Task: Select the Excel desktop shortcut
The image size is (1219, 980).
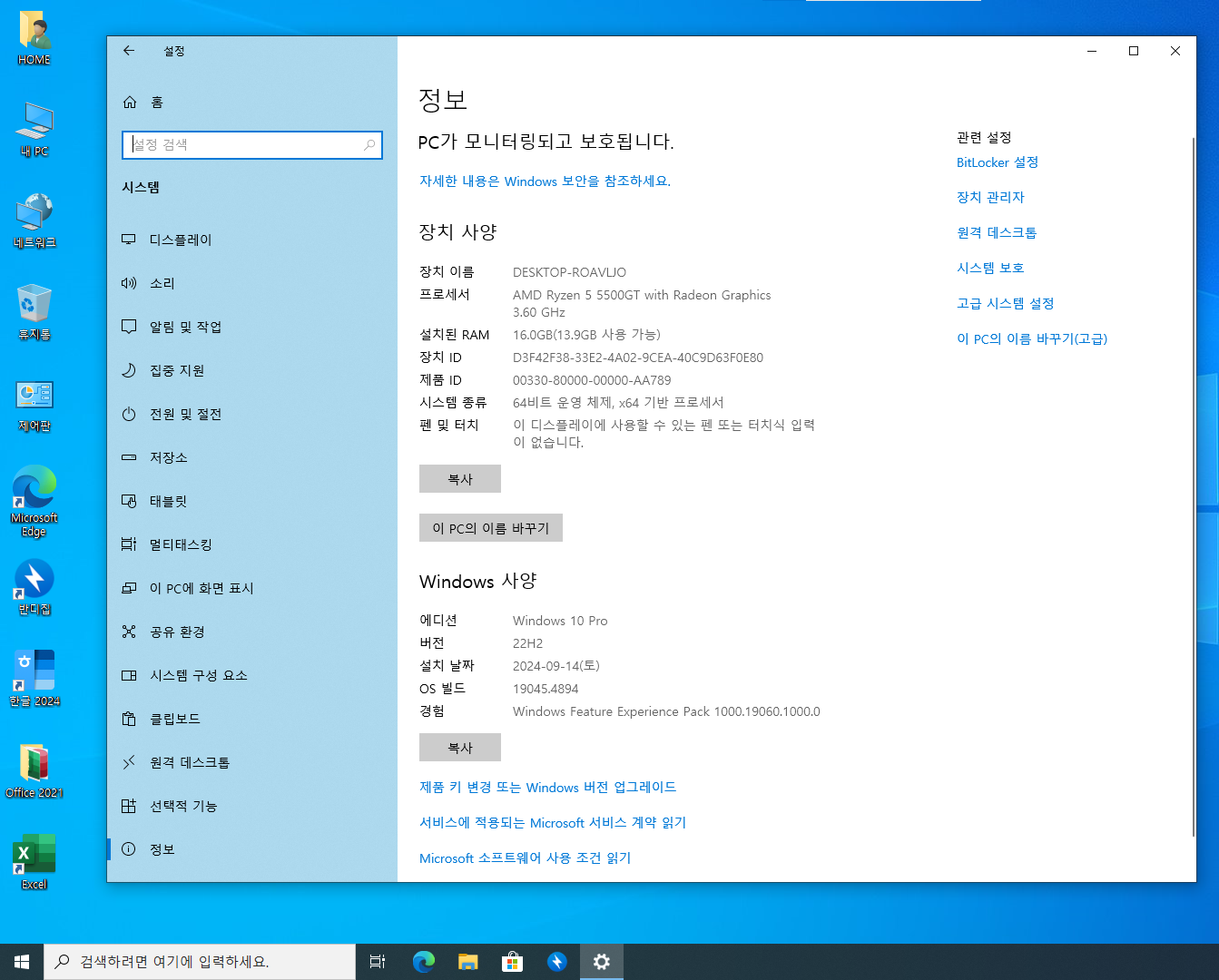Action: [x=34, y=862]
